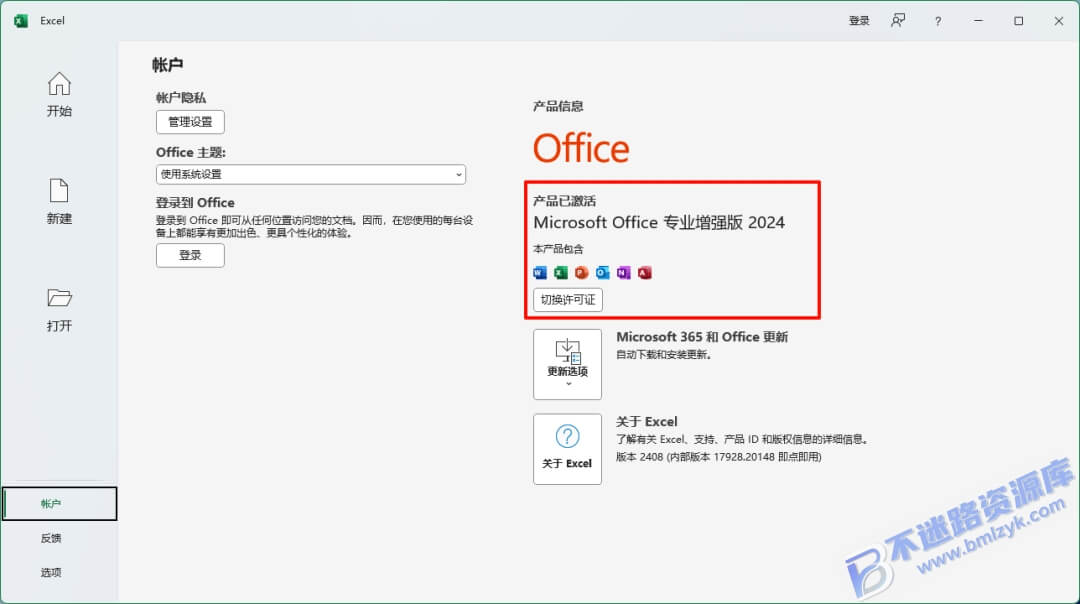Open the 新建 new workbook page
Viewport: 1080px width, 604px height.
[x=59, y=202]
